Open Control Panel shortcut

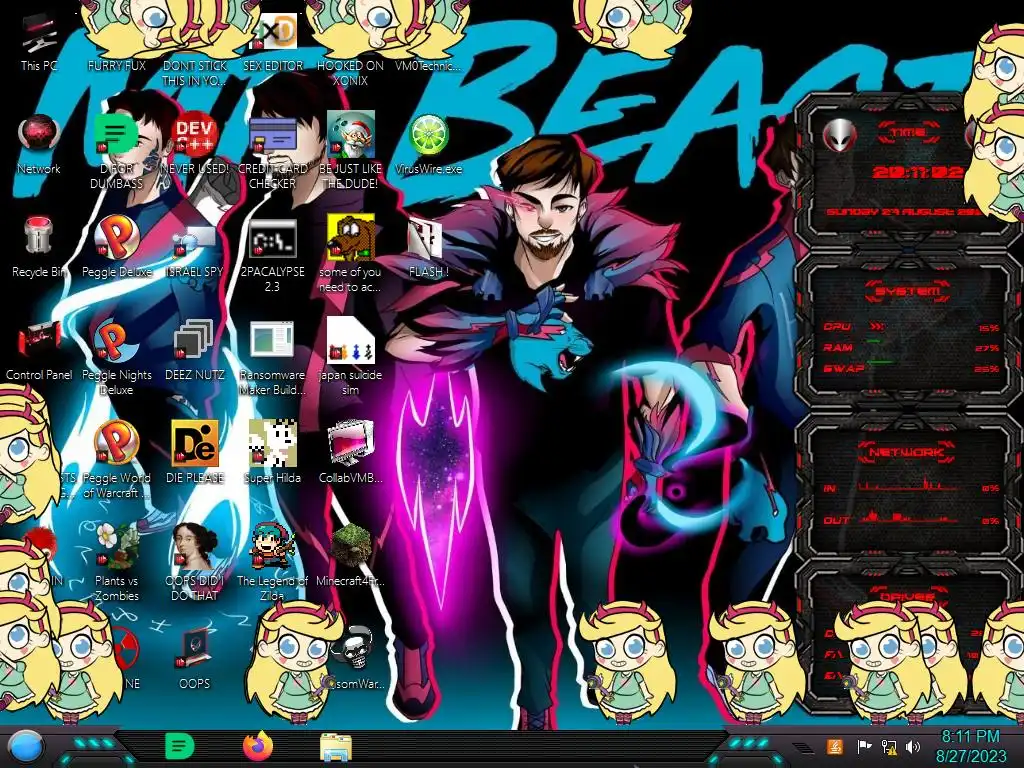39,350
